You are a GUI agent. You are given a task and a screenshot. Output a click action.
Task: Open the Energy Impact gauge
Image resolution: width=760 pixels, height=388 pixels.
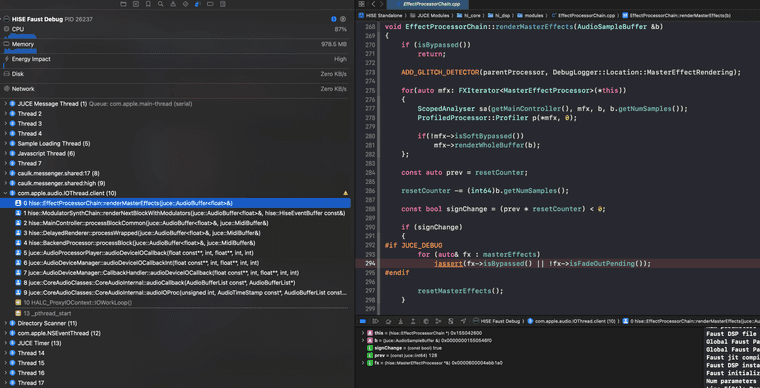point(175,62)
